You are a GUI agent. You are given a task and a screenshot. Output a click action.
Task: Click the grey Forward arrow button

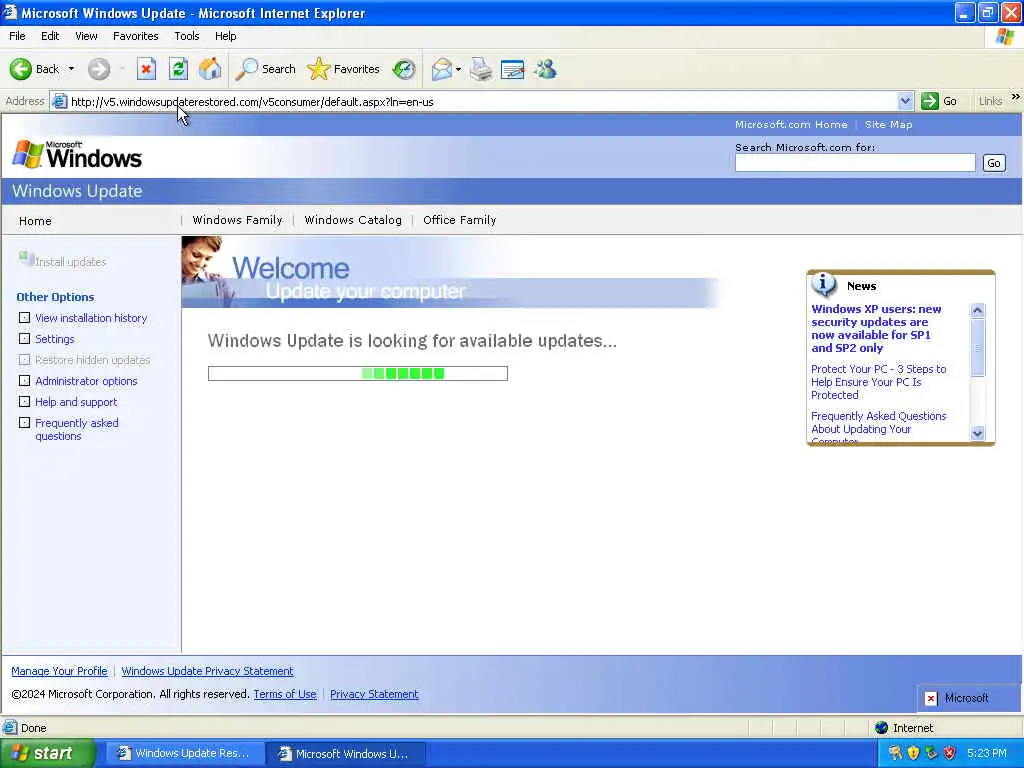coord(99,69)
